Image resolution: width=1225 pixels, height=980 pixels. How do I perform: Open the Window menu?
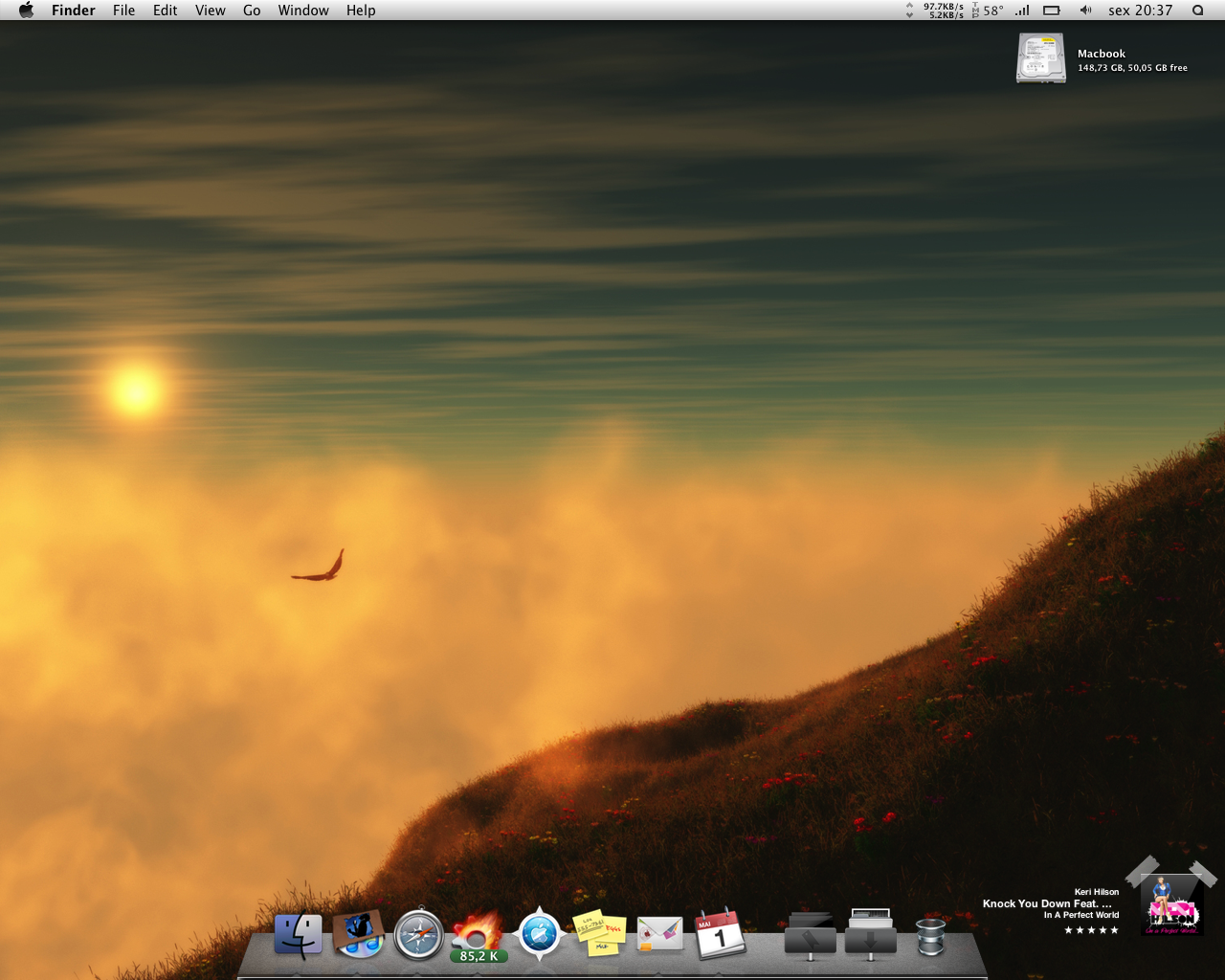[x=303, y=11]
